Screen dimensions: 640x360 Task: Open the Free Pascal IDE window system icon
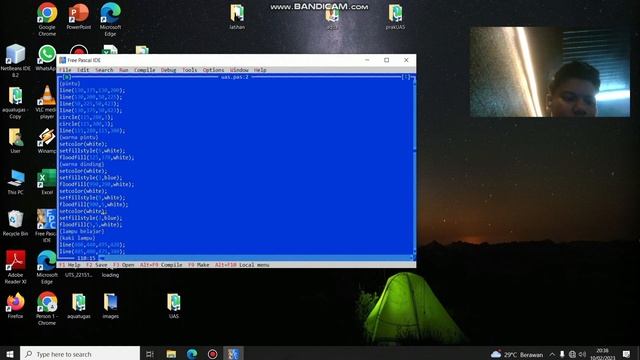[62, 60]
